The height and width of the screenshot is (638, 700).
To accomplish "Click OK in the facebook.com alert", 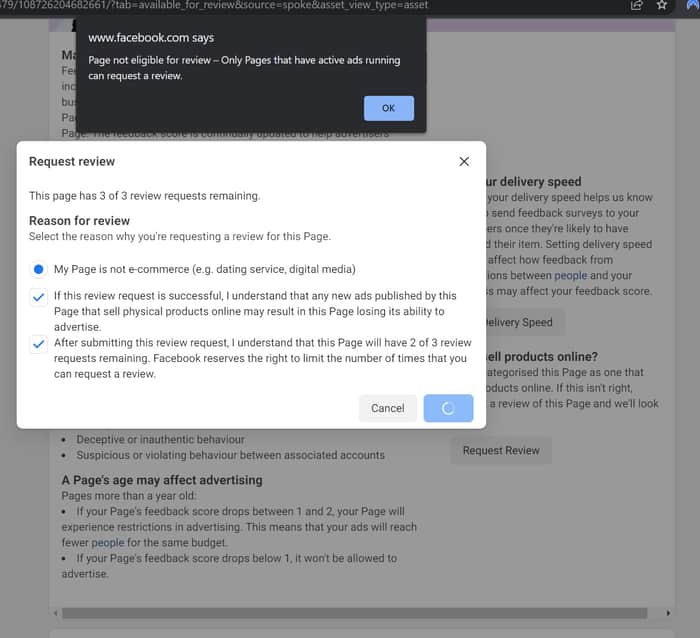I will (x=388, y=108).
